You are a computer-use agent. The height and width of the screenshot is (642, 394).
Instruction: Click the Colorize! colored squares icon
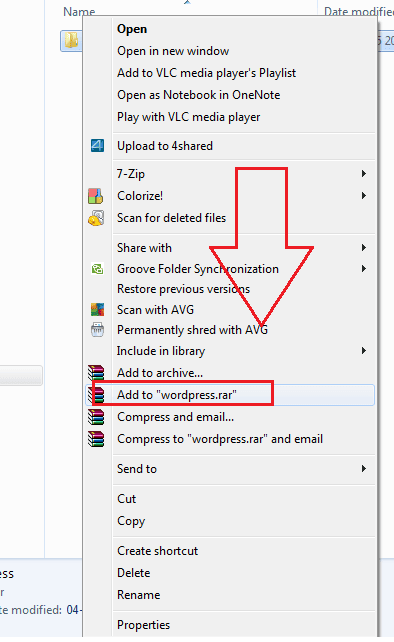95,196
